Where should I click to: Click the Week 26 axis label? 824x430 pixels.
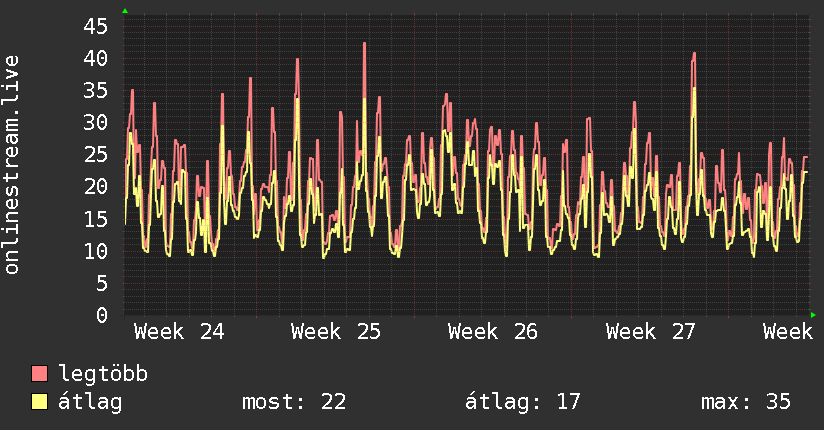point(493,332)
